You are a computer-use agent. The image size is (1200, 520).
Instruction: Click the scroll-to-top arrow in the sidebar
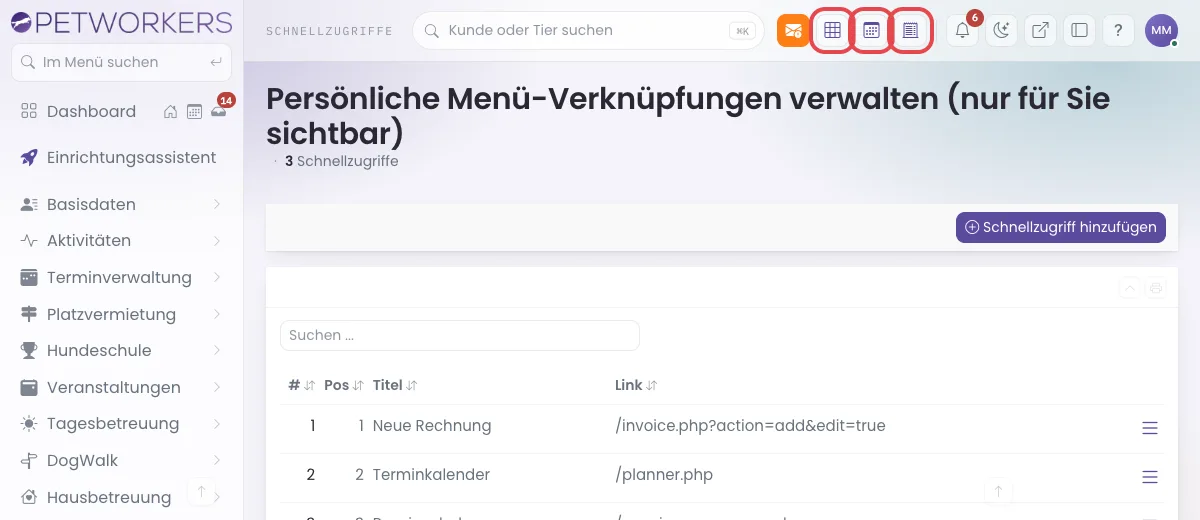(x=201, y=491)
